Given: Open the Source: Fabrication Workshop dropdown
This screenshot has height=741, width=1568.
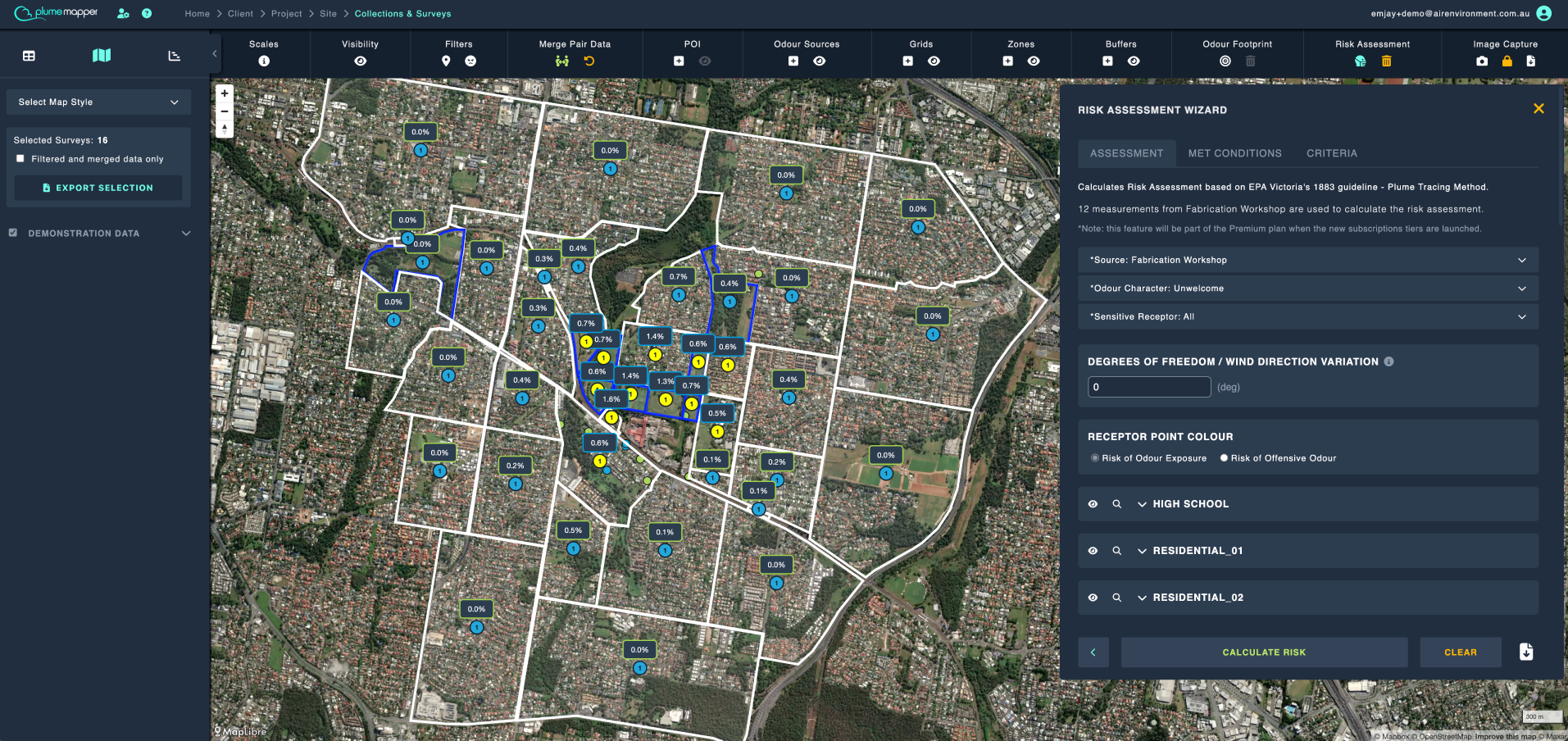Looking at the screenshot, I should click(1307, 260).
